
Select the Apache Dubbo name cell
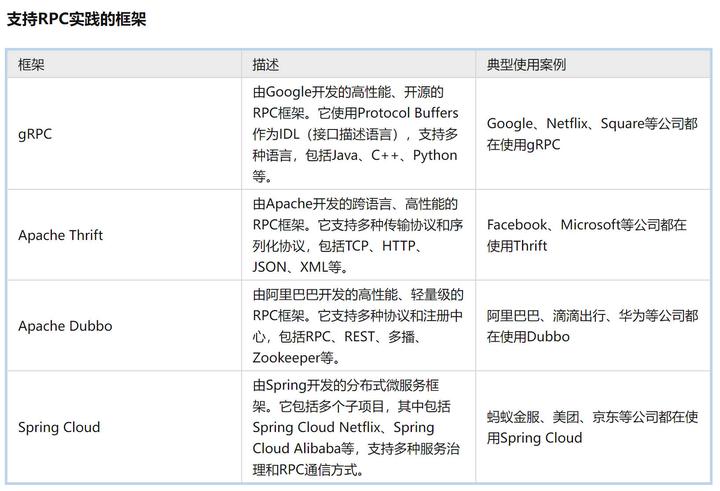(65, 326)
